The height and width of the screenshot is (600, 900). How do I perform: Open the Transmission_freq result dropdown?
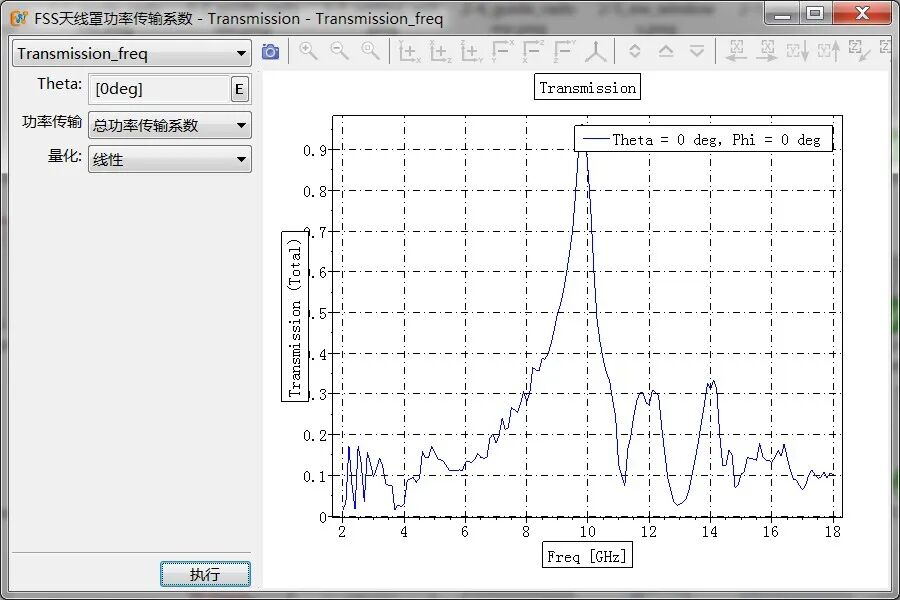132,53
